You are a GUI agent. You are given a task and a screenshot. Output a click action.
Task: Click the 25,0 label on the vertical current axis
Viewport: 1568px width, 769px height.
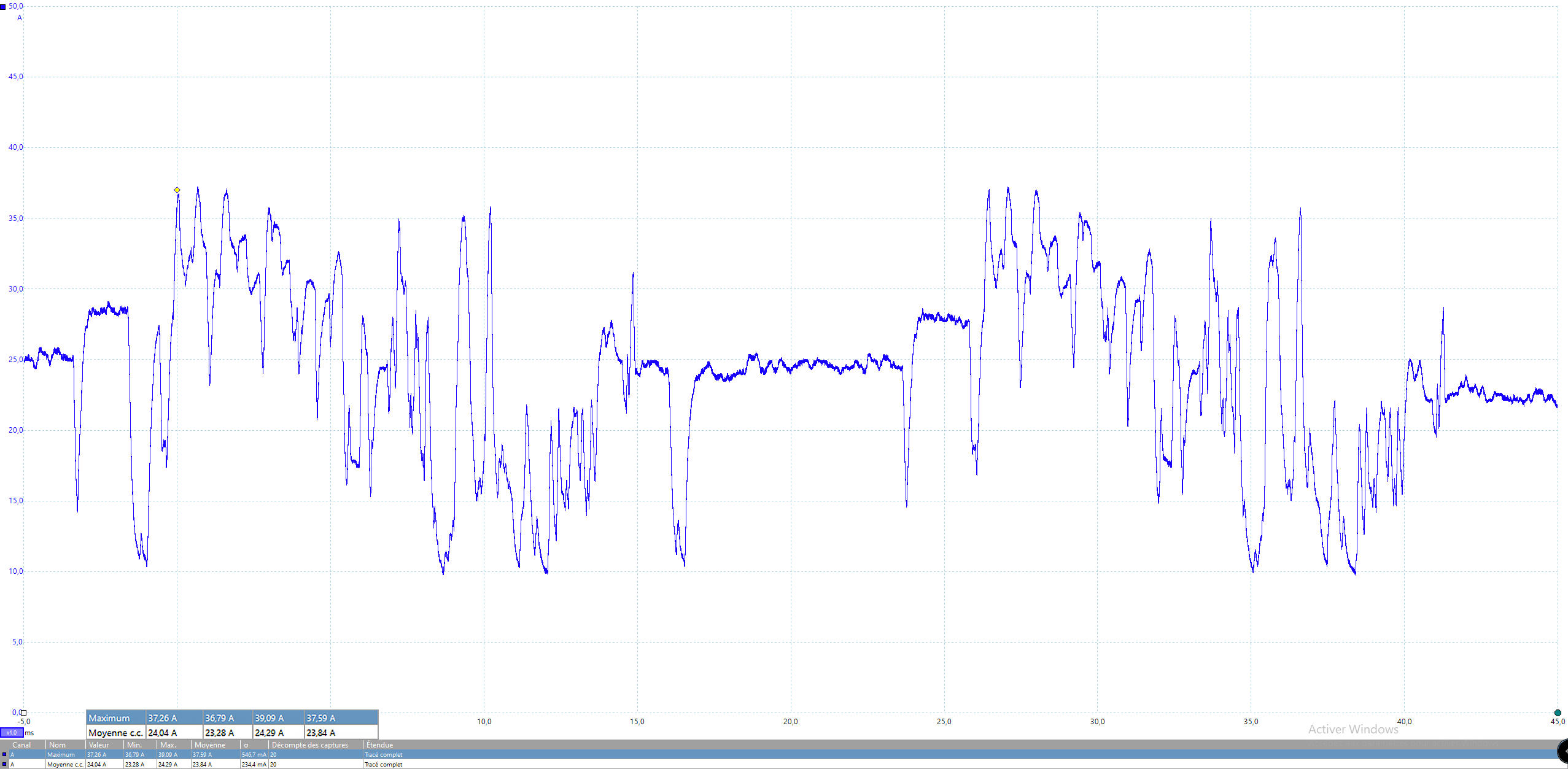coord(15,360)
